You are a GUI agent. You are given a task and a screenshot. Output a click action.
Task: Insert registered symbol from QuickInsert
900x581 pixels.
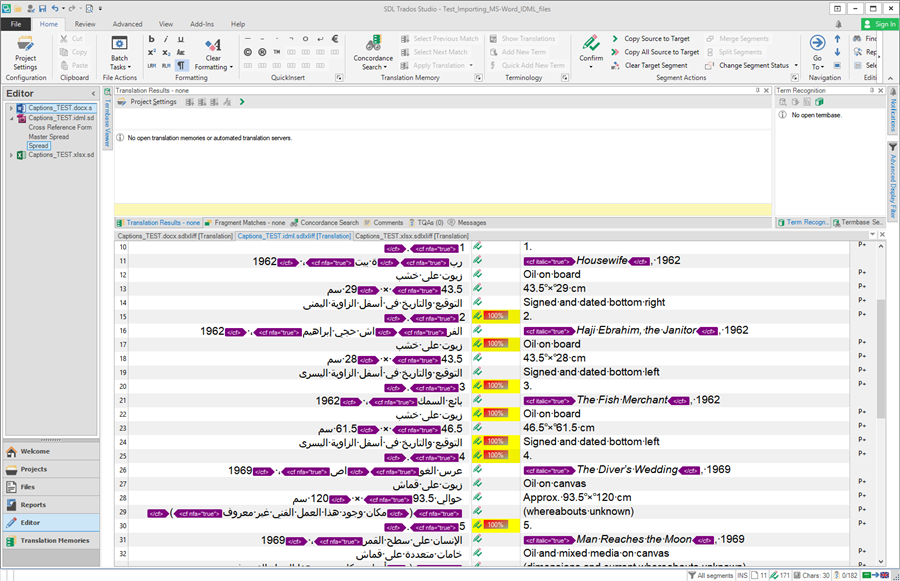tap(262, 52)
